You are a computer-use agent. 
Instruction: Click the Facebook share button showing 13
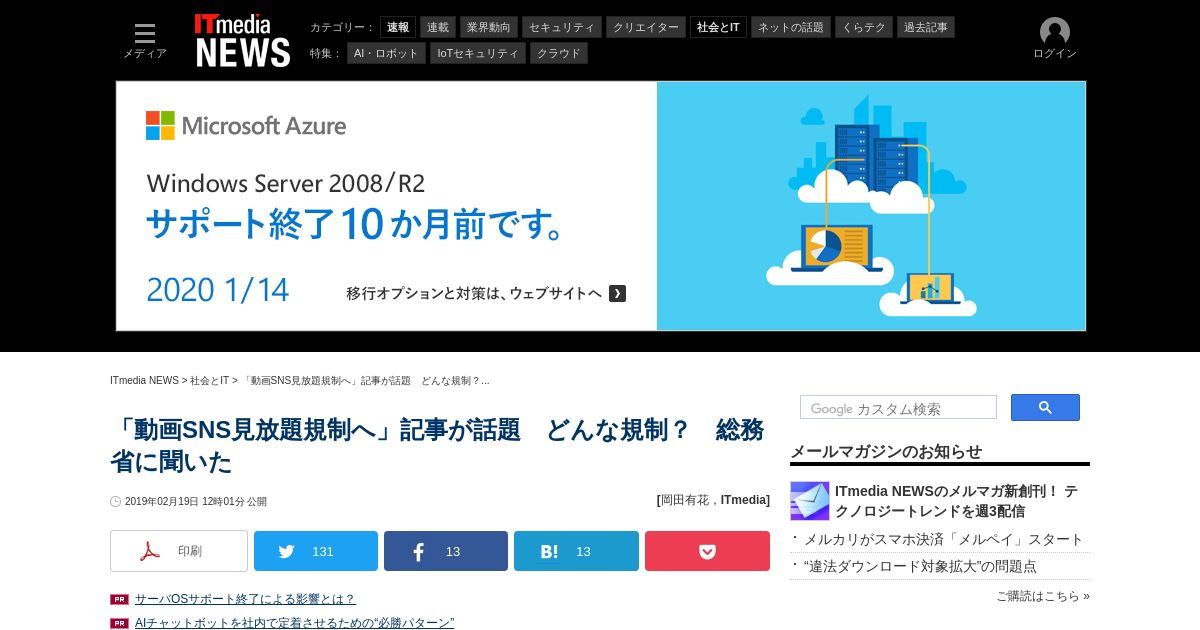pos(446,551)
